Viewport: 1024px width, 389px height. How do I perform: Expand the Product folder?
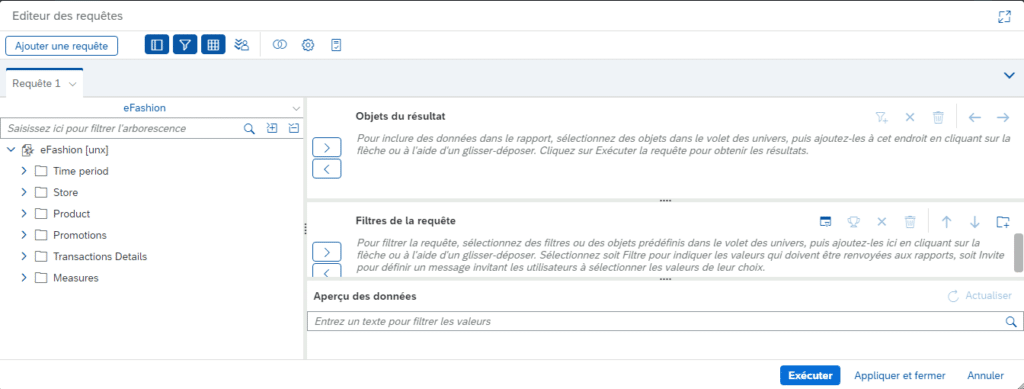coord(24,214)
